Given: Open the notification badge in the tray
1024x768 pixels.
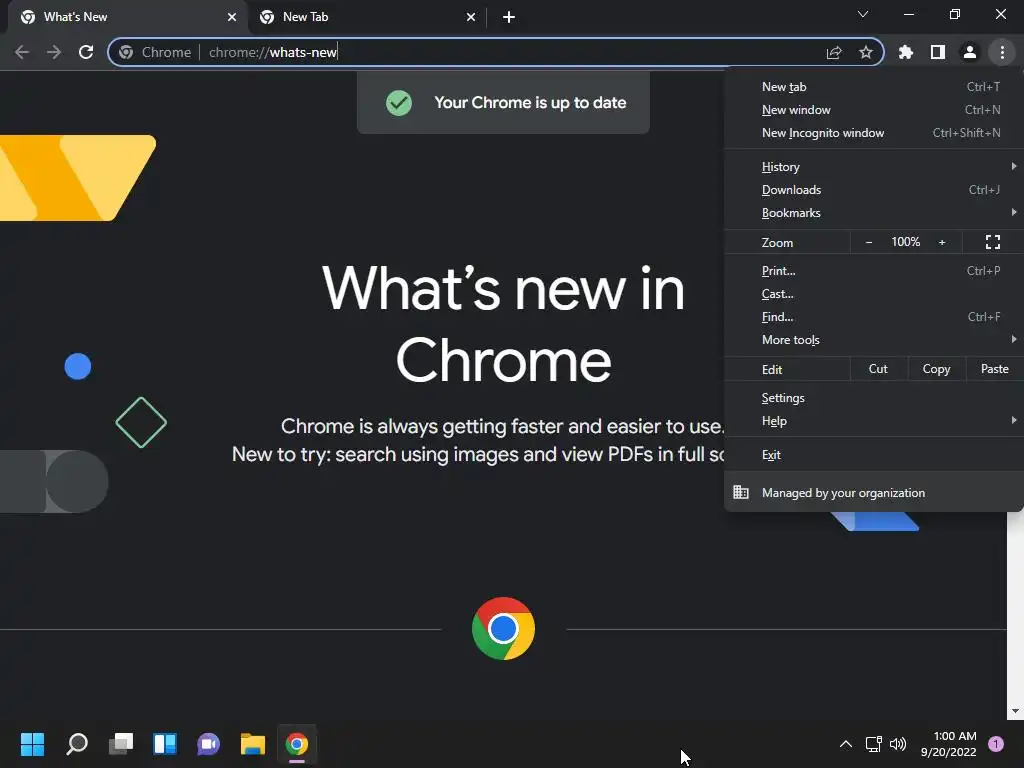Looking at the screenshot, I should pyautogui.click(x=995, y=743).
